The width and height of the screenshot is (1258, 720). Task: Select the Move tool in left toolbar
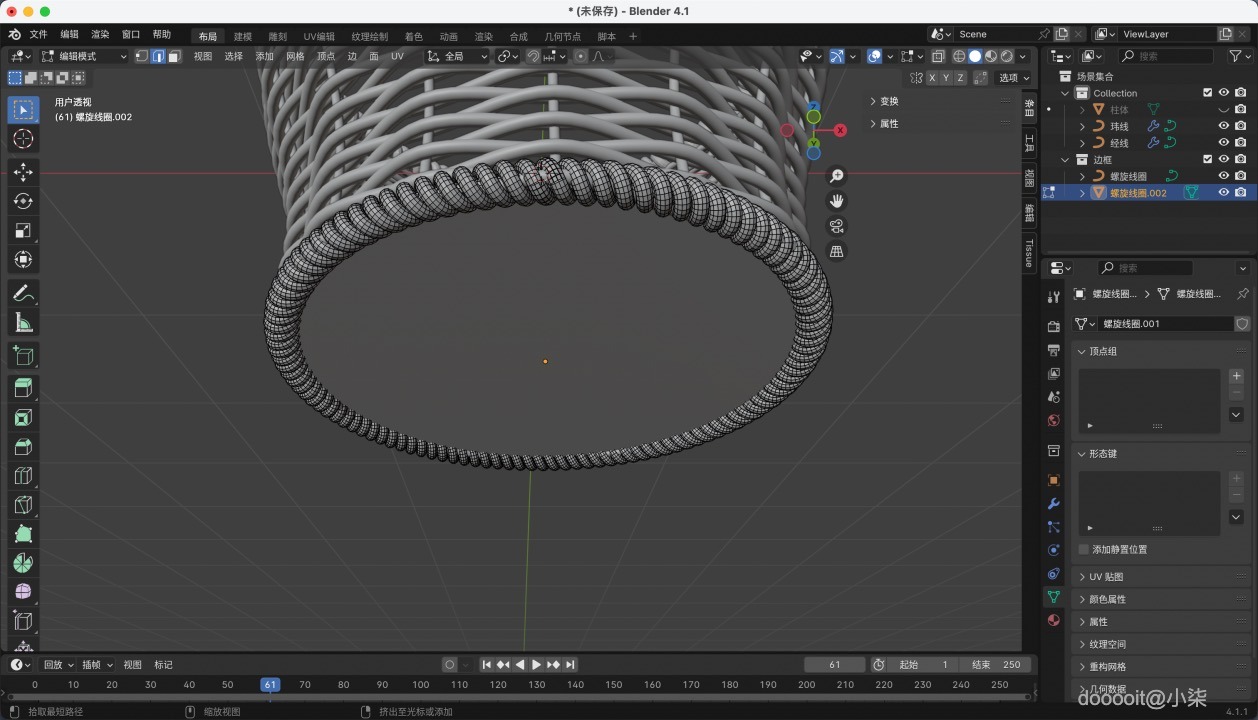tap(23, 172)
